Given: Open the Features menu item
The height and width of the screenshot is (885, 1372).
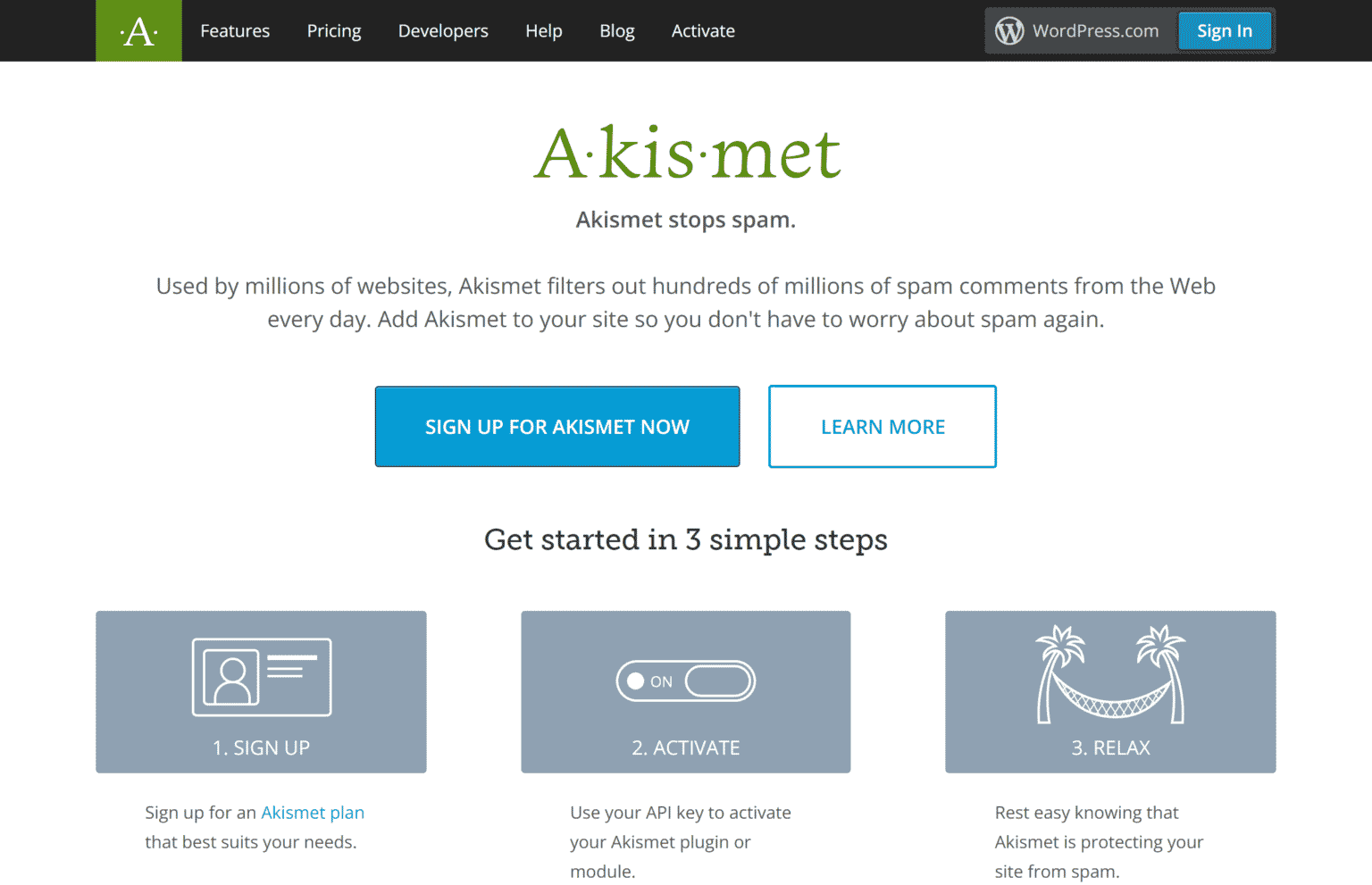Looking at the screenshot, I should [234, 30].
